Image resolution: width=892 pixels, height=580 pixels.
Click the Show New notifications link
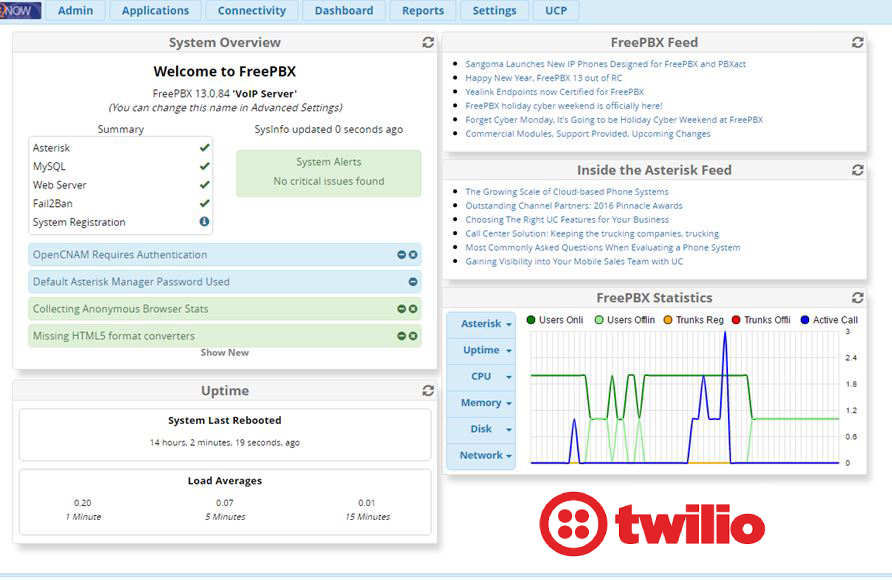pos(225,353)
